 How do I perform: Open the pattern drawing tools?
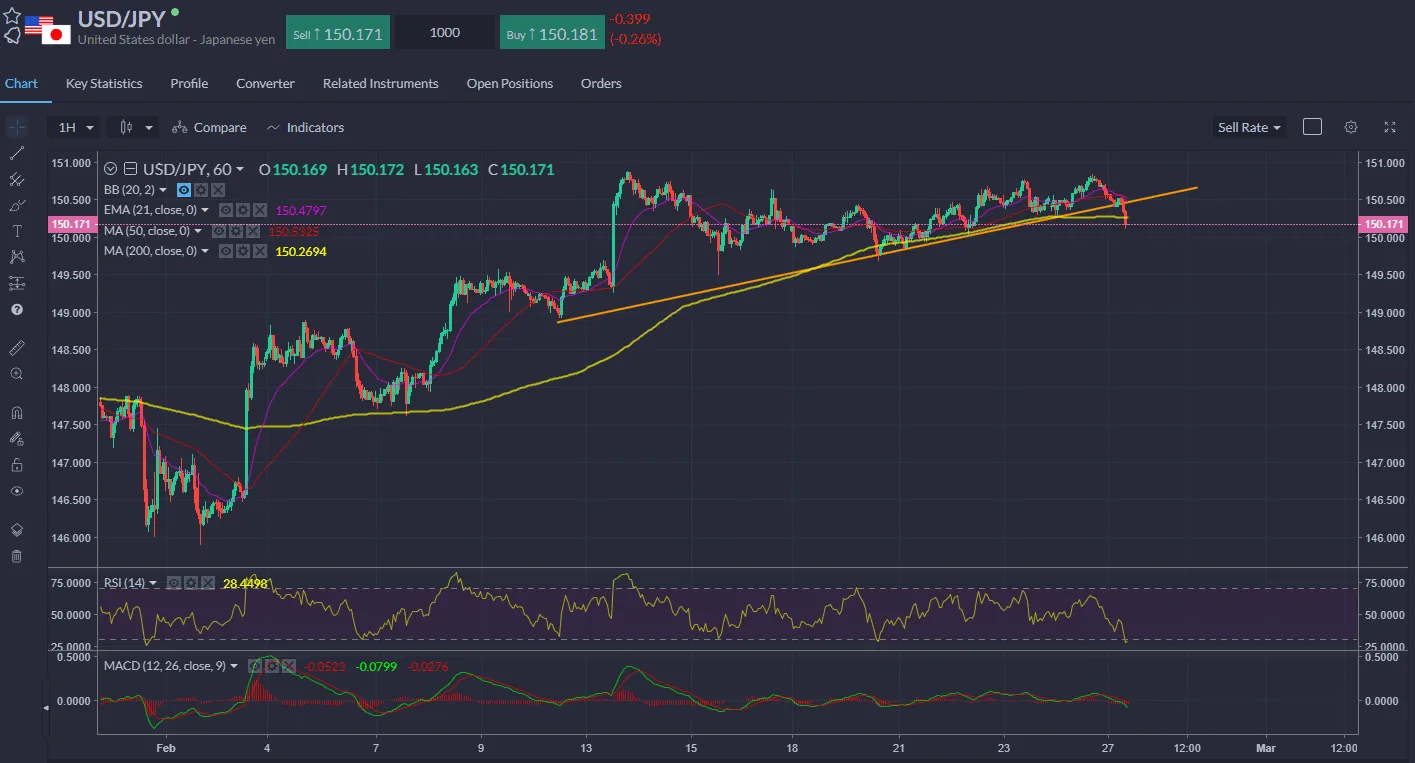16,257
